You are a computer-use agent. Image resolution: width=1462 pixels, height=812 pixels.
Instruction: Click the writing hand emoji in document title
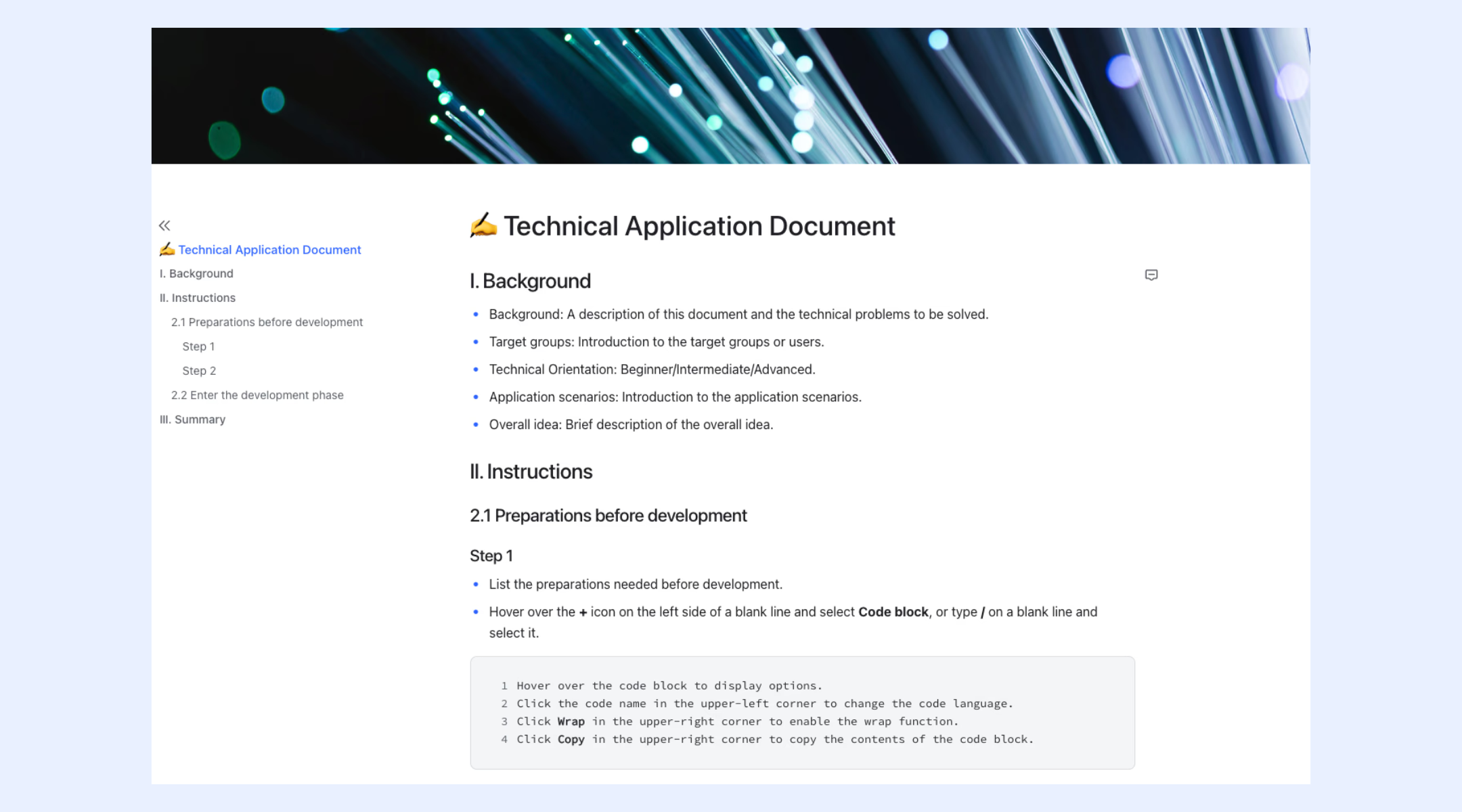[x=483, y=225]
